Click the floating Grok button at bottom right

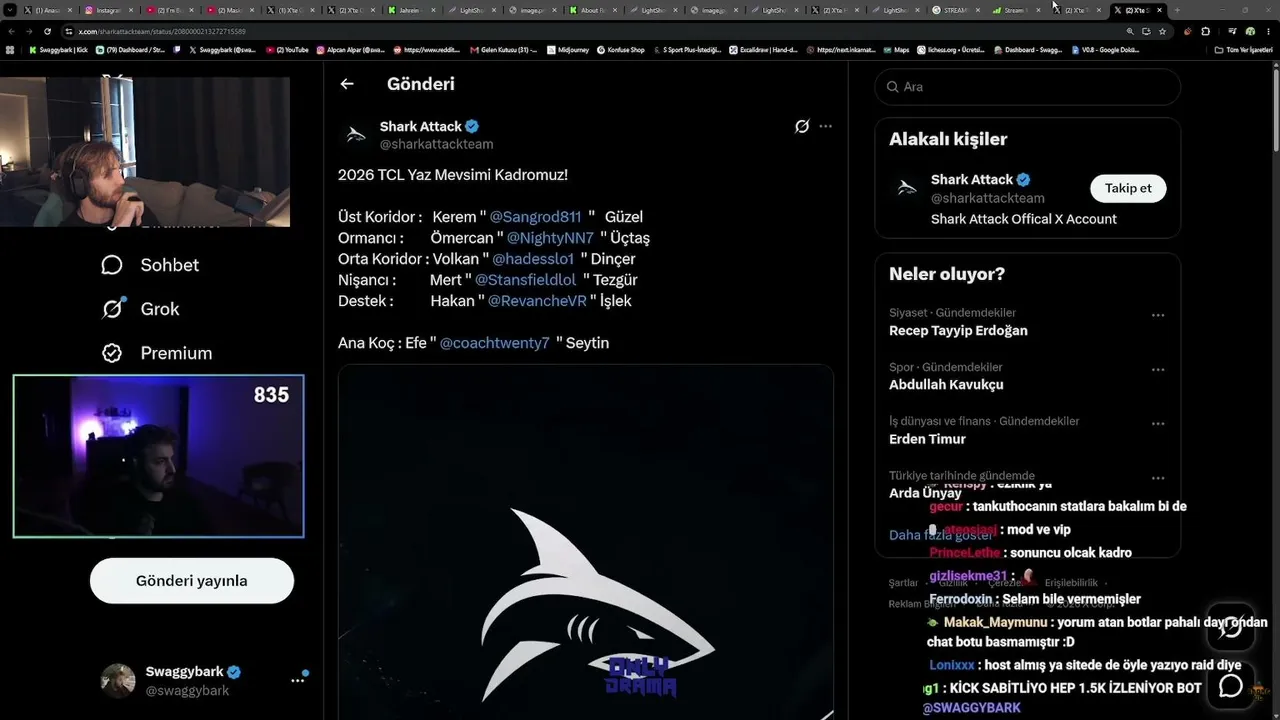[1230, 627]
